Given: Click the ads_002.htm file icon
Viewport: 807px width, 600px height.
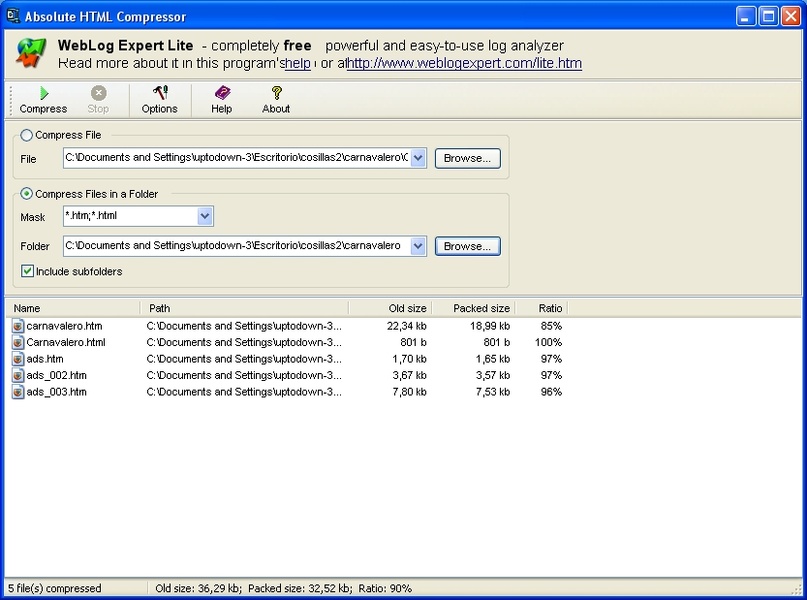Looking at the screenshot, I should point(18,375).
